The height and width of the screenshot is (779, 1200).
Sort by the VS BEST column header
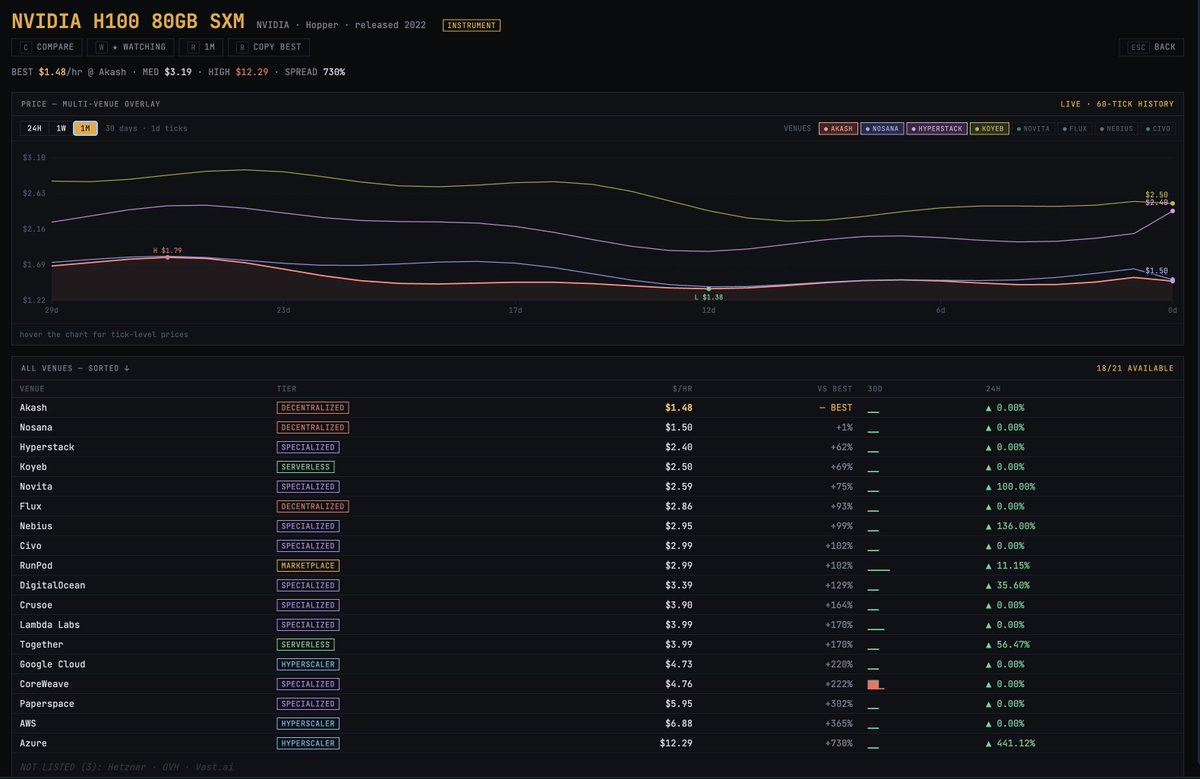point(834,388)
